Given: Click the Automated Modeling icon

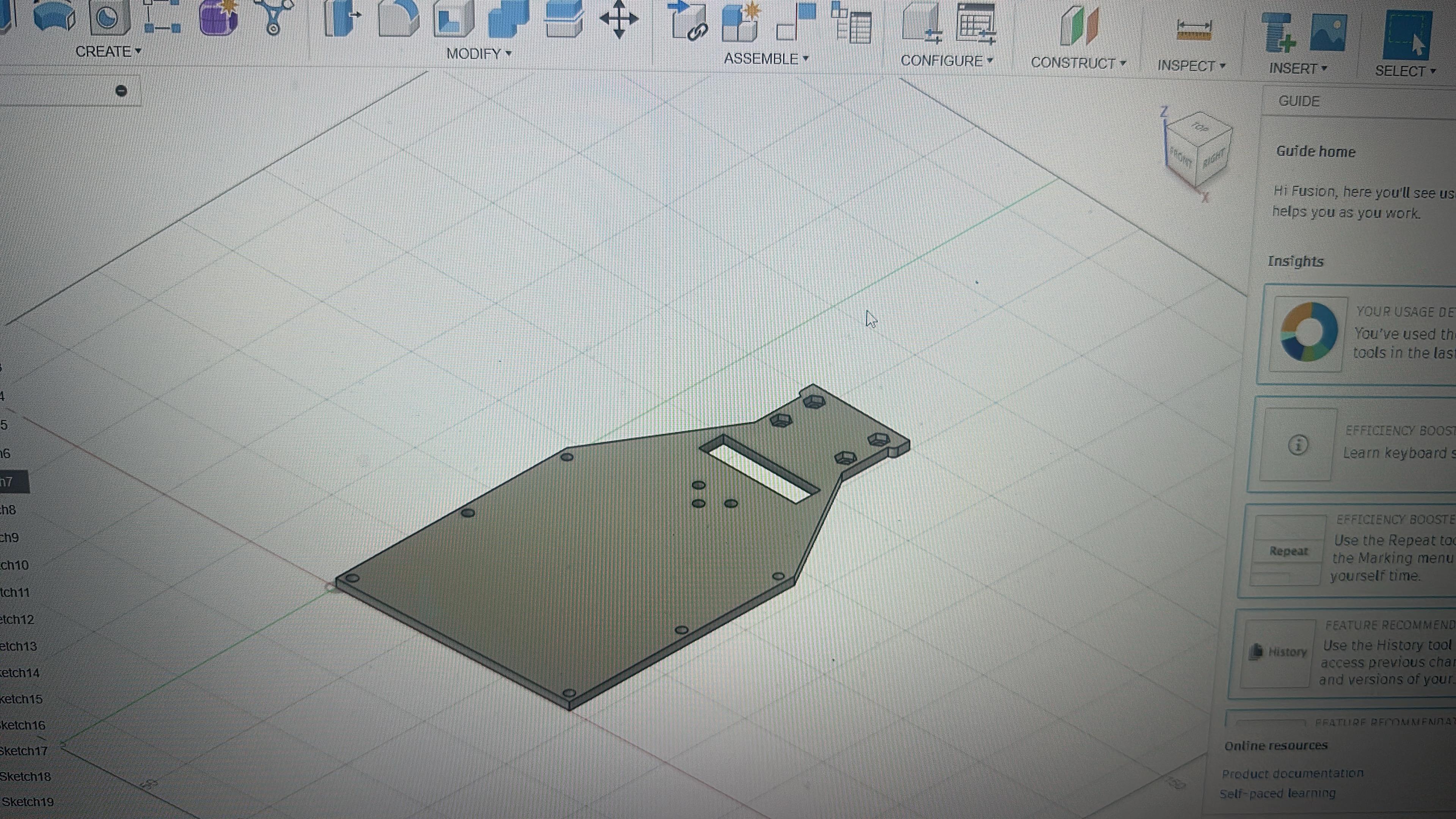Looking at the screenshot, I should (274, 17).
